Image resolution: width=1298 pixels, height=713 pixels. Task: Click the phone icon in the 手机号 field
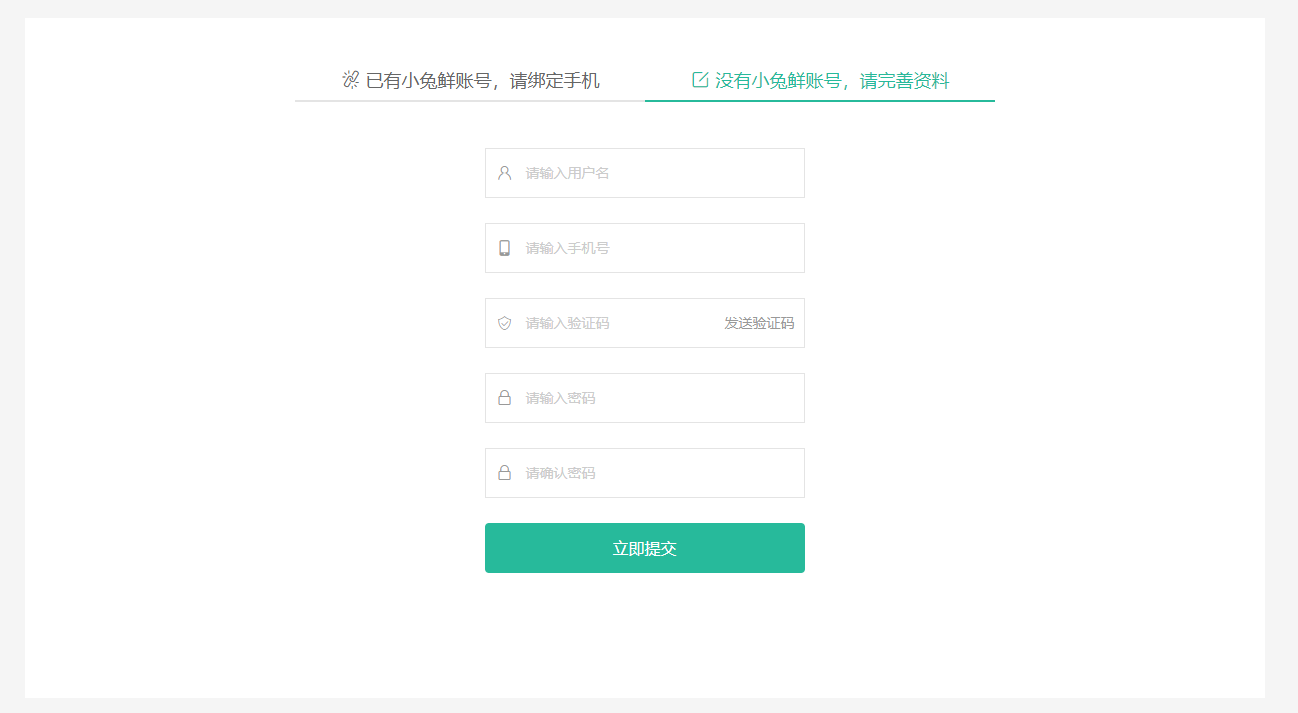pos(504,248)
